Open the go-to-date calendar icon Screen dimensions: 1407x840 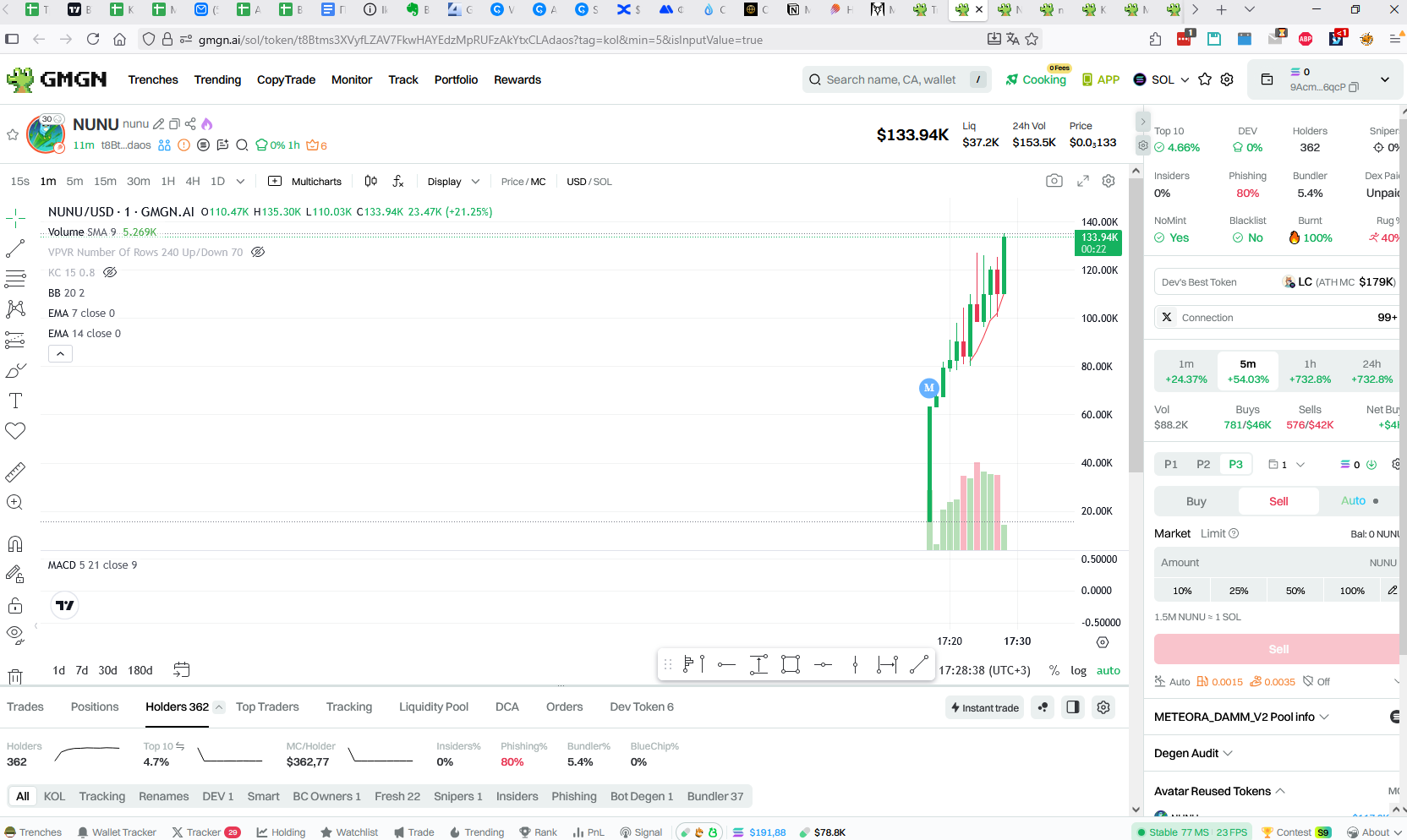(181, 669)
